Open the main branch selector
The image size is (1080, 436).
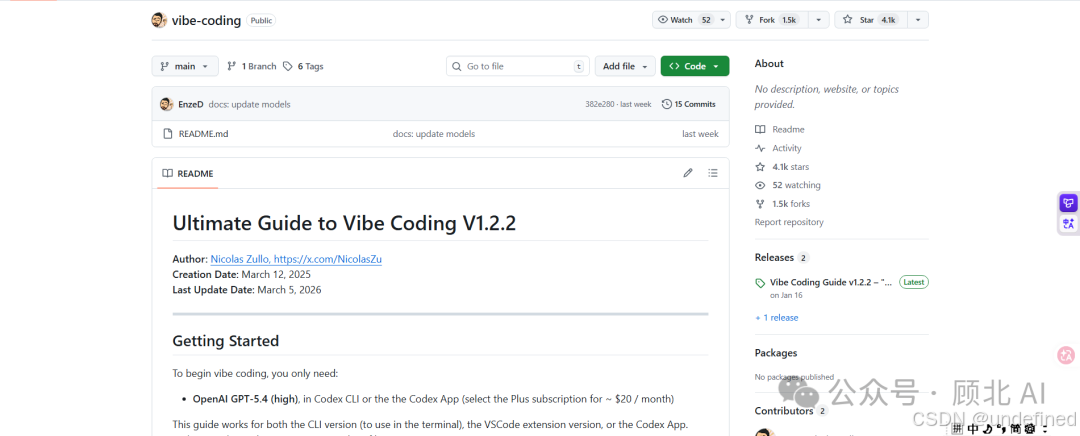pyautogui.click(x=185, y=66)
